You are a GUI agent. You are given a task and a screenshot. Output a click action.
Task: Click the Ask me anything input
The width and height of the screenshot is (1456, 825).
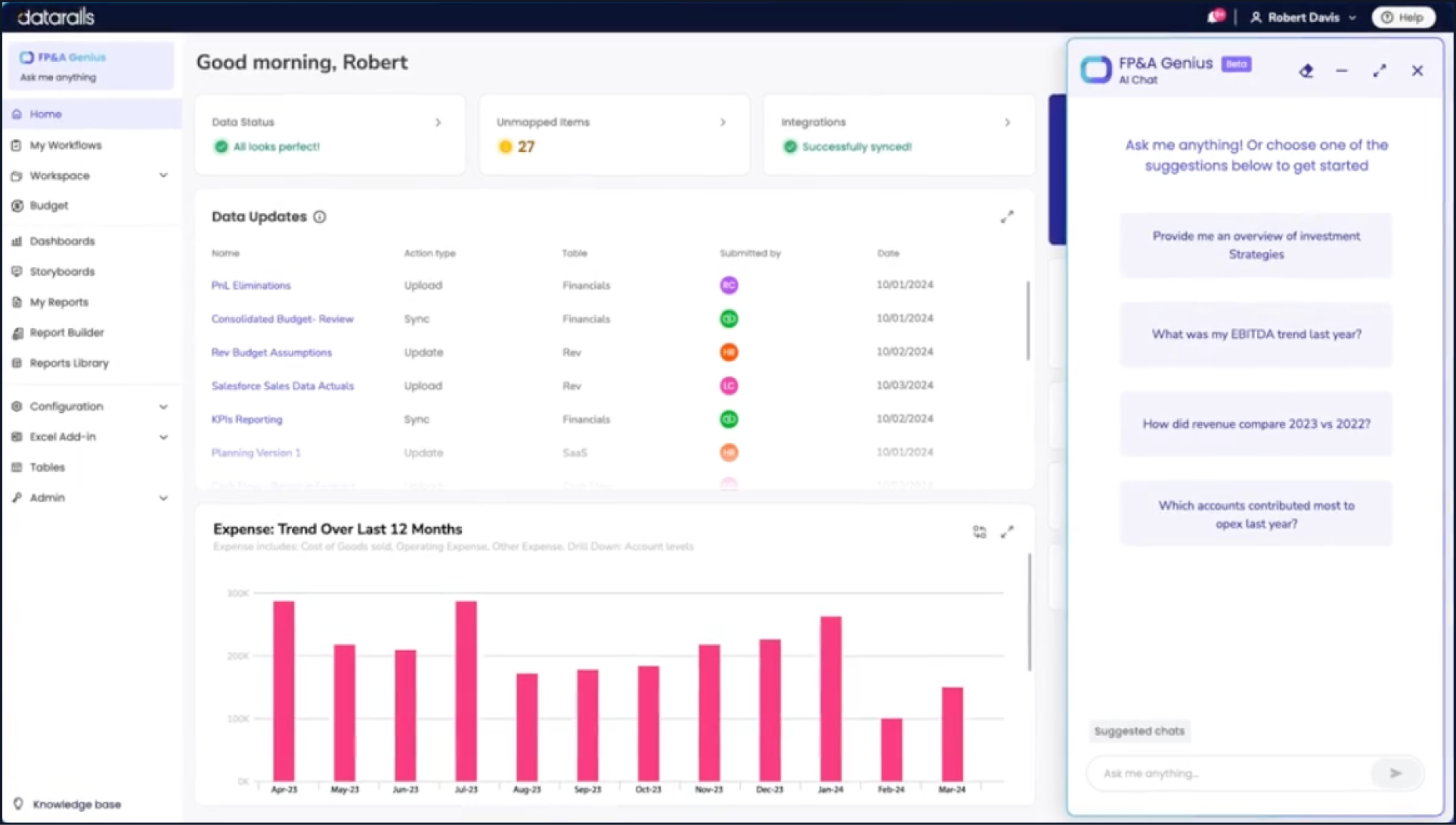tap(1228, 773)
